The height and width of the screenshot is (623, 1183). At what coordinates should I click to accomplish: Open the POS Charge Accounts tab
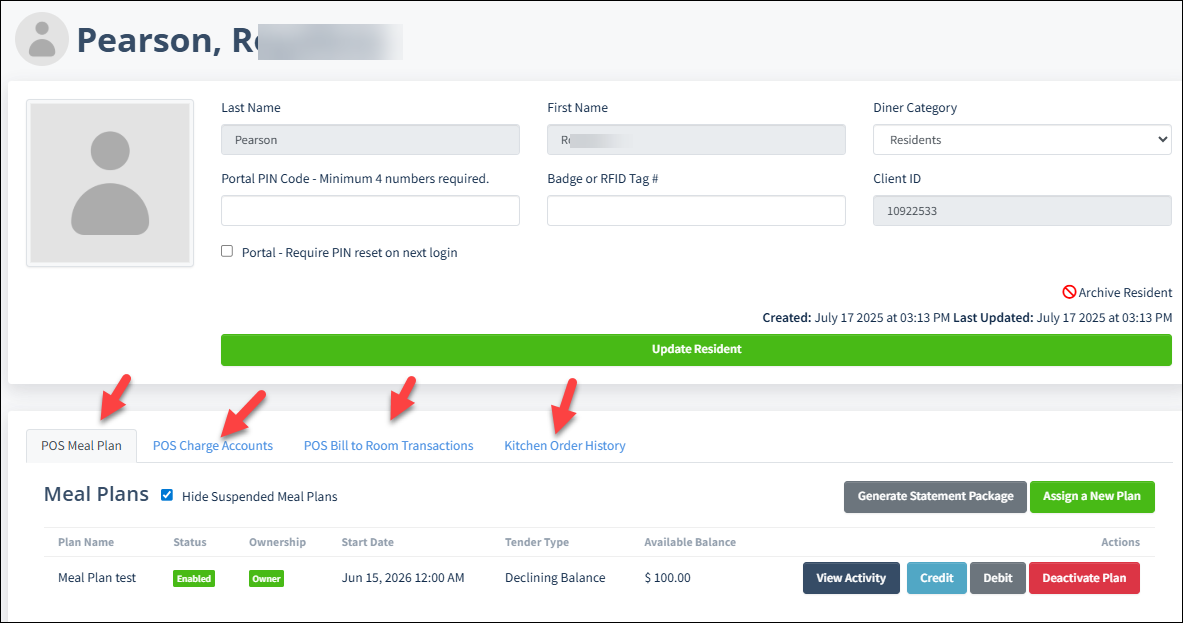tap(213, 446)
